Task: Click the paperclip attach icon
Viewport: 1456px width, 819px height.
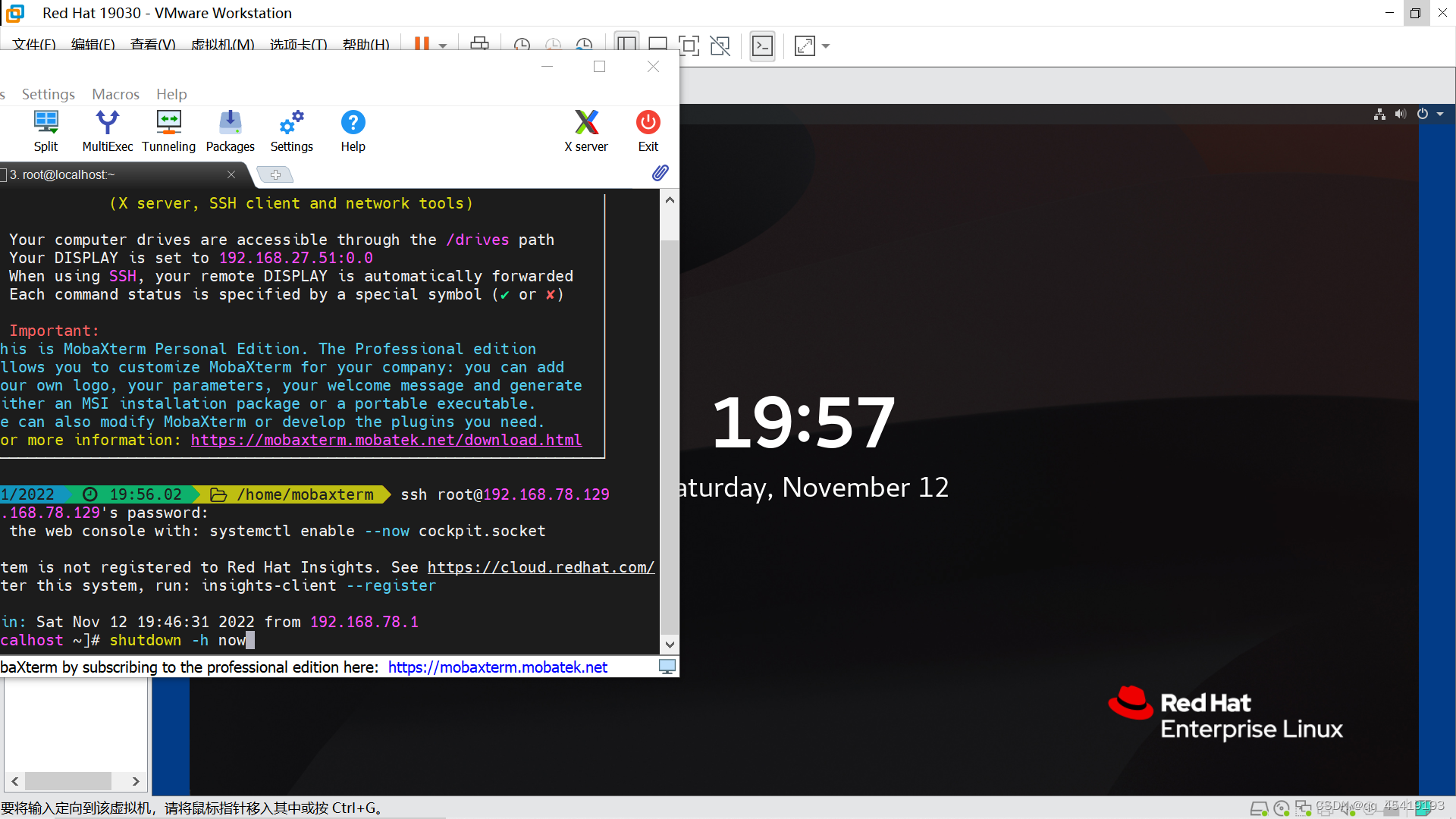Action: (x=660, y=173)
